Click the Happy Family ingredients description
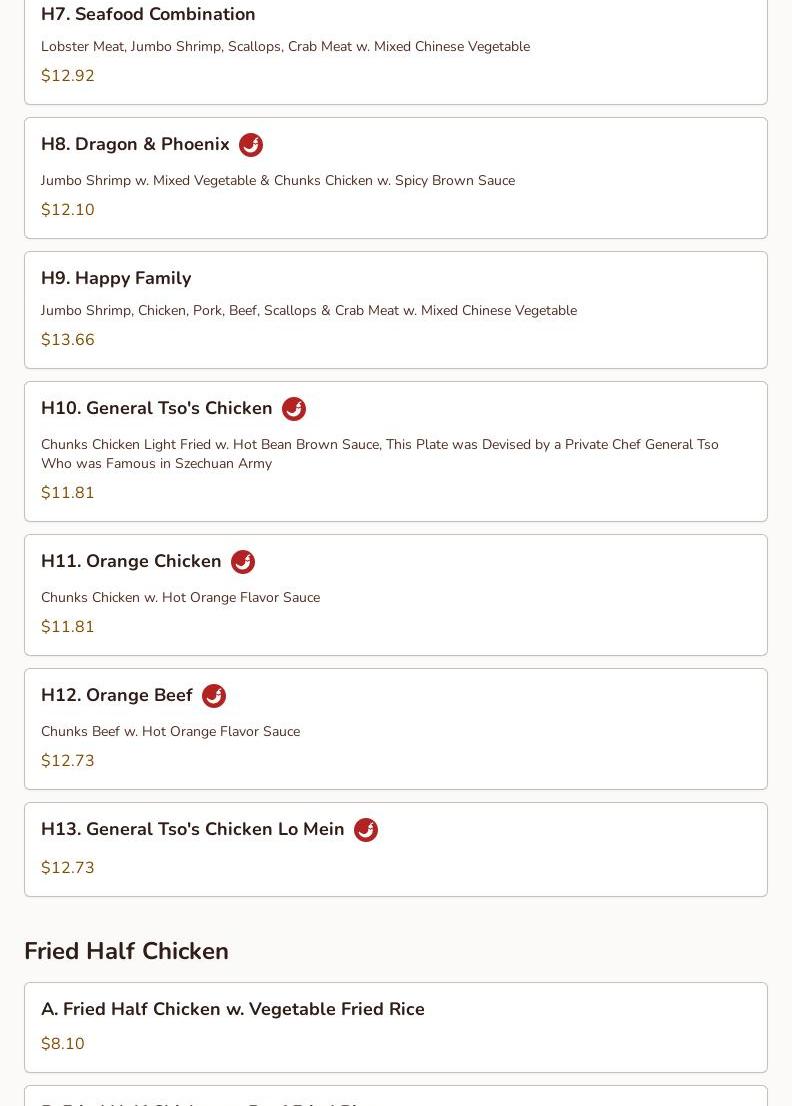 click(309, 310)
